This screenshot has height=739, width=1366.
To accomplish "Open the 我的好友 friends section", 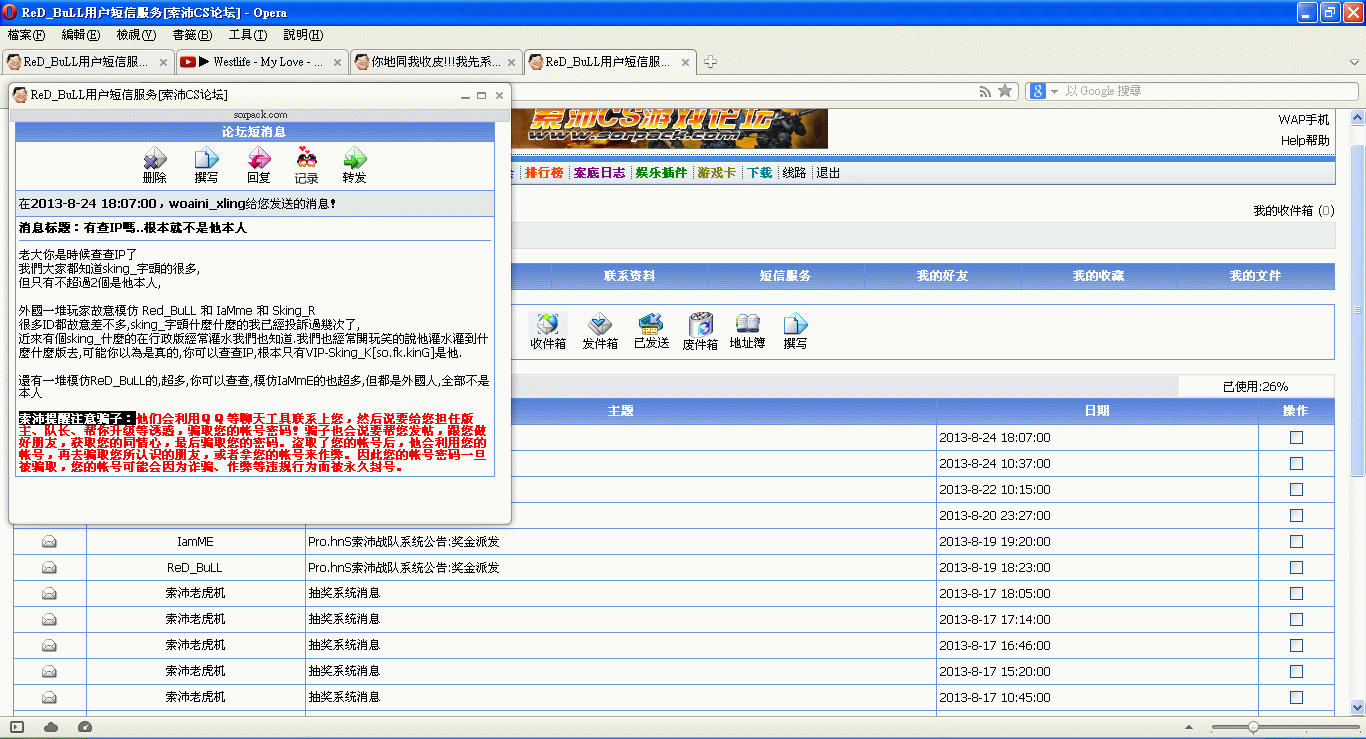I will [x=942, y=276].
